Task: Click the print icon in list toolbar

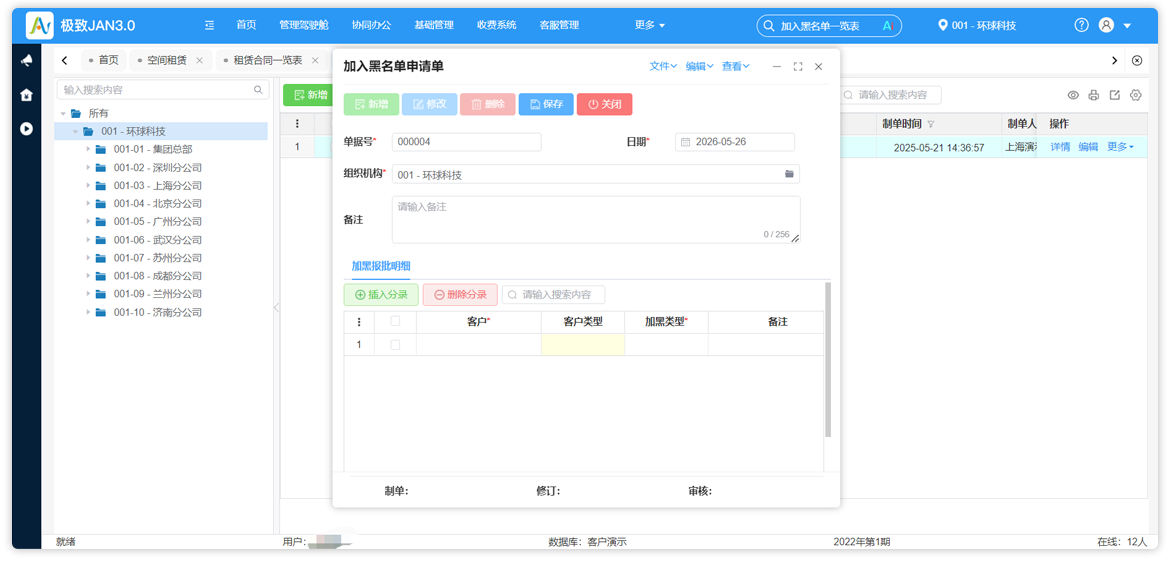Action: [1093, 95]
